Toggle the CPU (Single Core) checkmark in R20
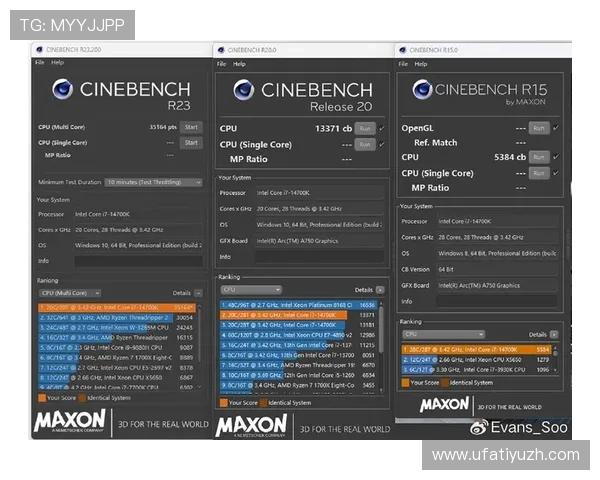Viewport: 600px width, 480px height. click(x=382, y=144)
